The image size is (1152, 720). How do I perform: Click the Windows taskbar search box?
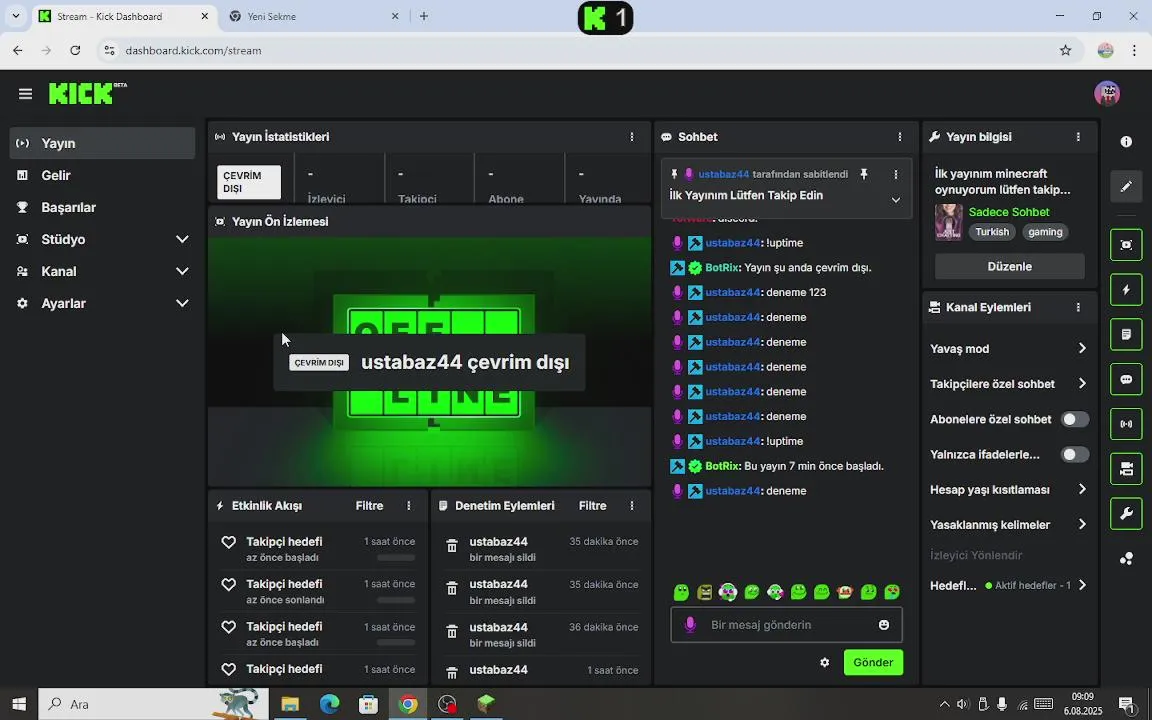point(153,704)
